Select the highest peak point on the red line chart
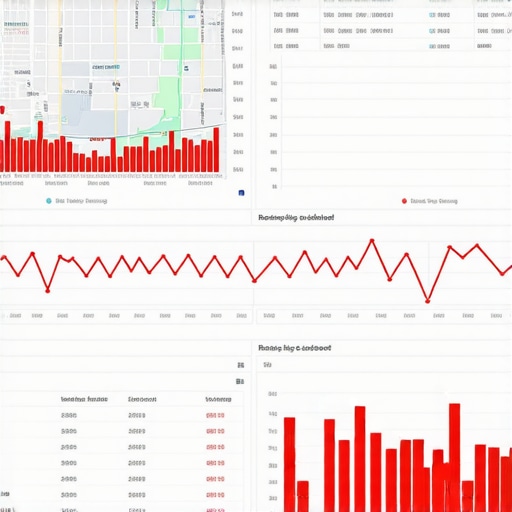The width and height of the screenshot is (512, 512). point(372,240)
